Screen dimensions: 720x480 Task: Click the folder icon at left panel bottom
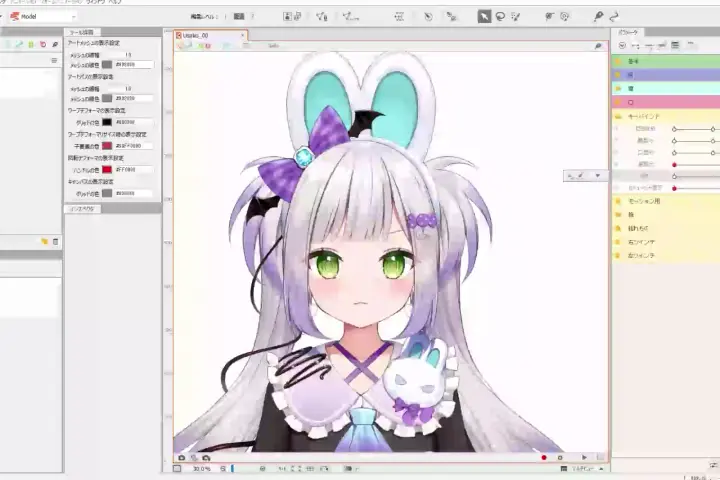[45, 241]
